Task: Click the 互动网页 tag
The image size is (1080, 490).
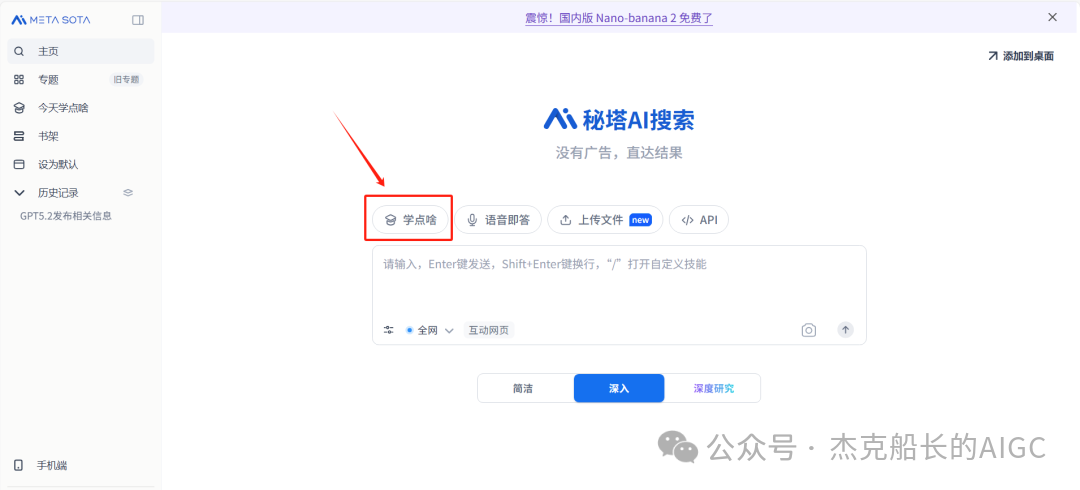Action: tap(489, 330)
